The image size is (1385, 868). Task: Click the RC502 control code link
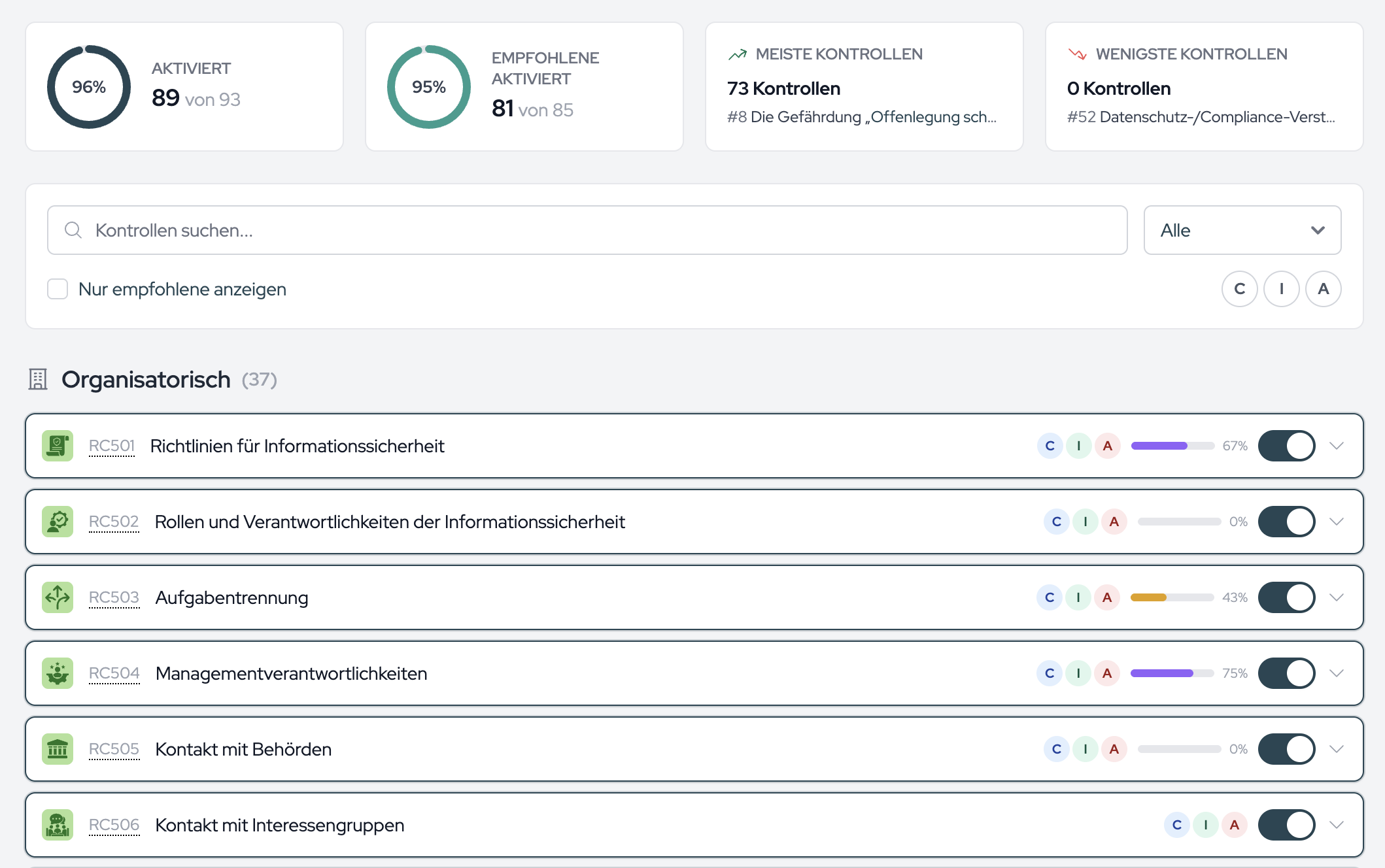pos(114,522)
